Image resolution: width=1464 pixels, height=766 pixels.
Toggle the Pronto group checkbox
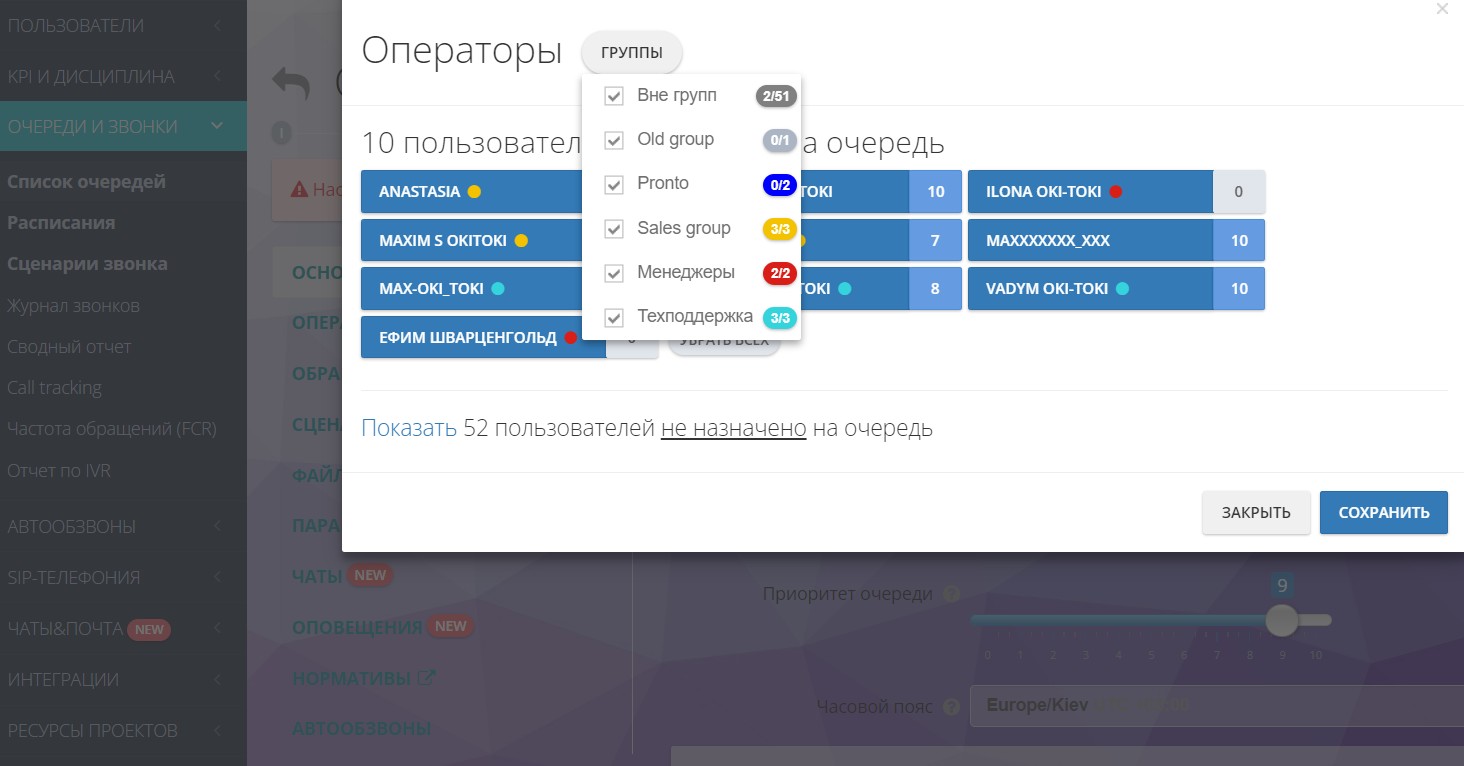[614, 185]
